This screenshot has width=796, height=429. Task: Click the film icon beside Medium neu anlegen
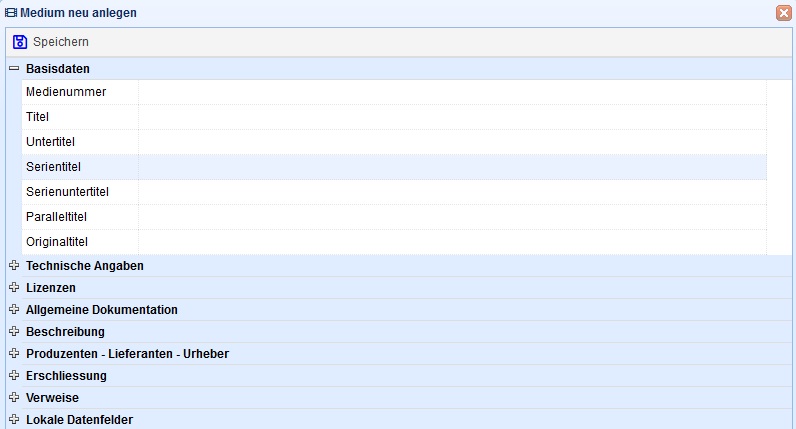click(x=11, y=13)
